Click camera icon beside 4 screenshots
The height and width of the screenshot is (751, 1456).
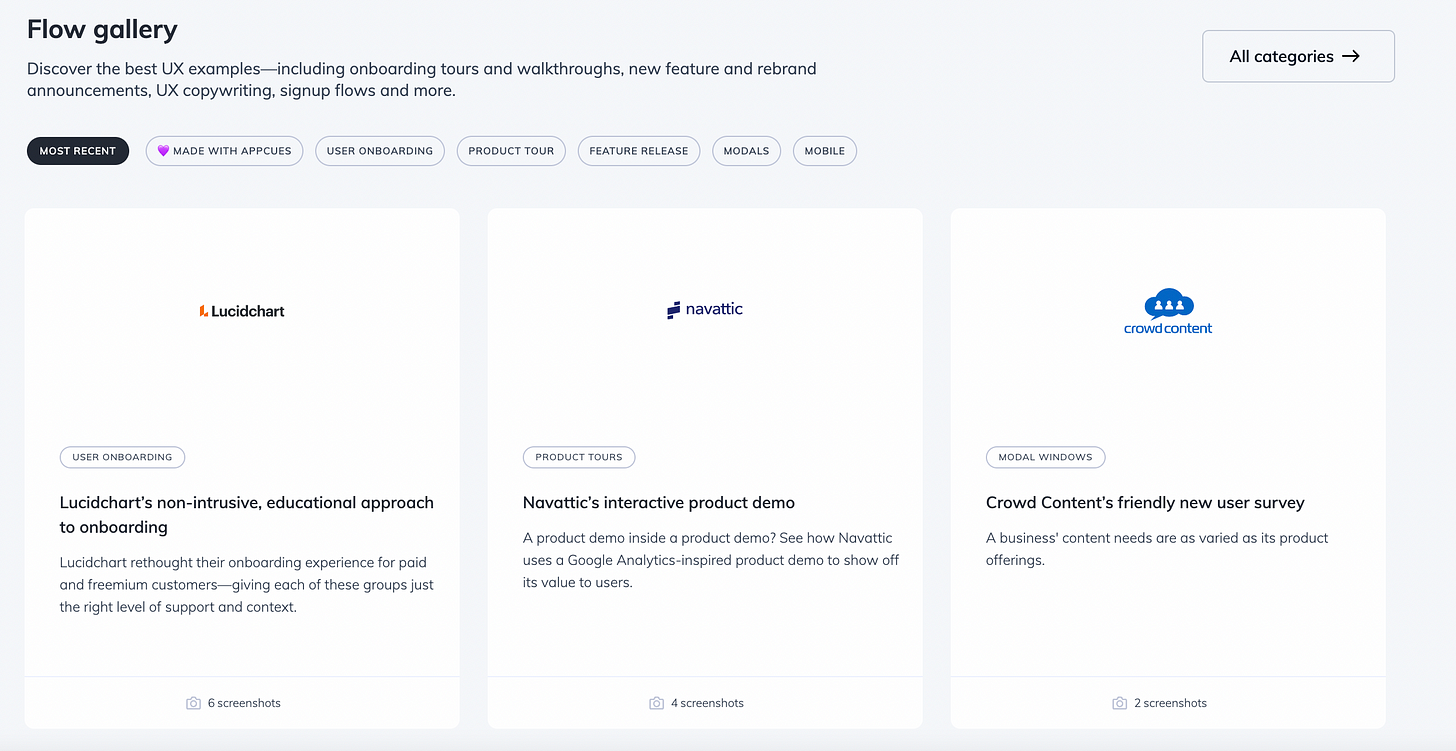click(x=656, y=703)
